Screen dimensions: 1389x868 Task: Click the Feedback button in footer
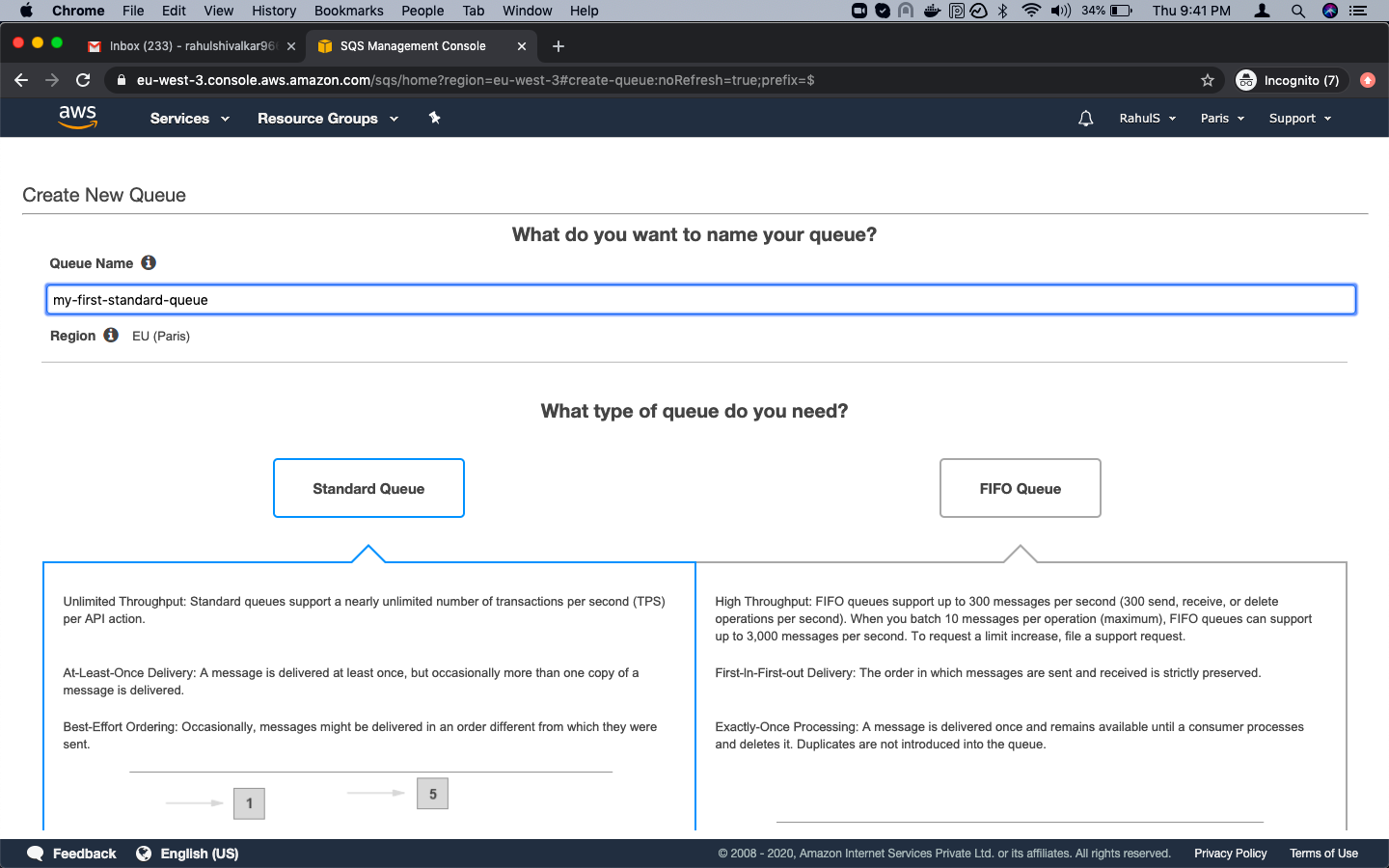click(72, 854)
